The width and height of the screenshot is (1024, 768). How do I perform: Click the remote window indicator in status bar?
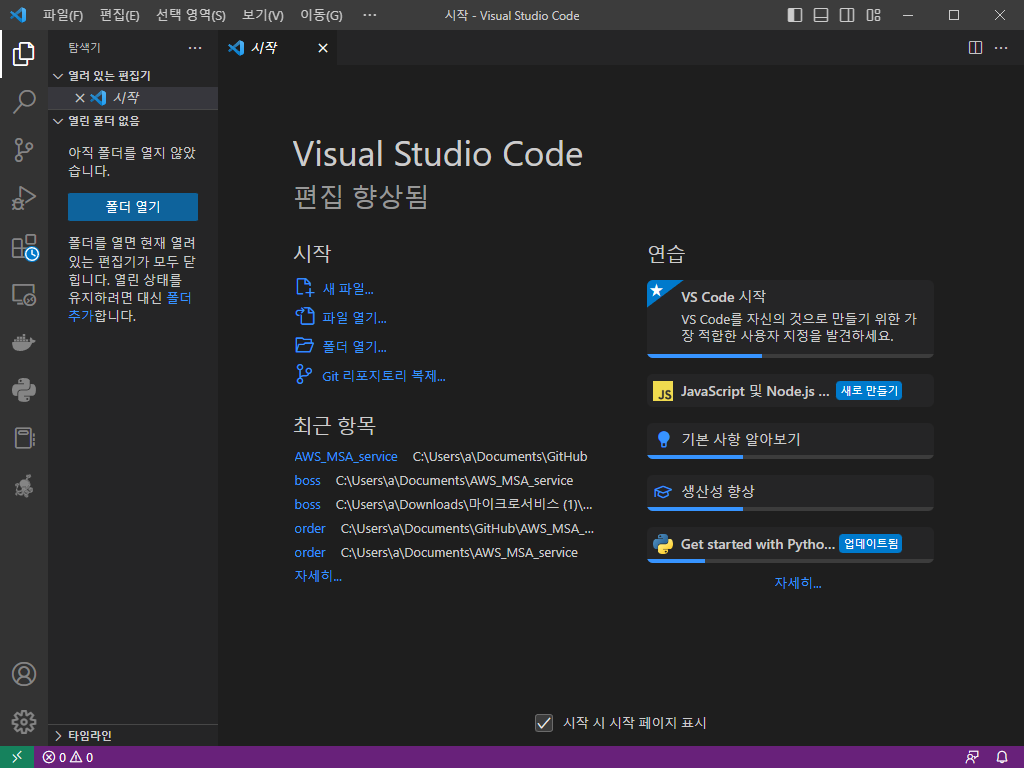(x=17, y=757)
